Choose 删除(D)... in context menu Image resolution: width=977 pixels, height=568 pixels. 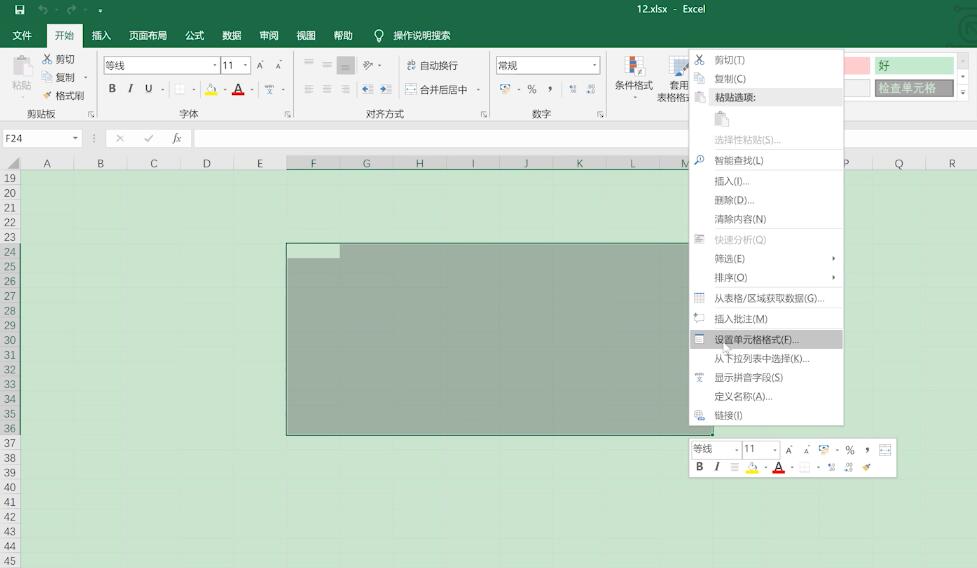click(766, 200)
